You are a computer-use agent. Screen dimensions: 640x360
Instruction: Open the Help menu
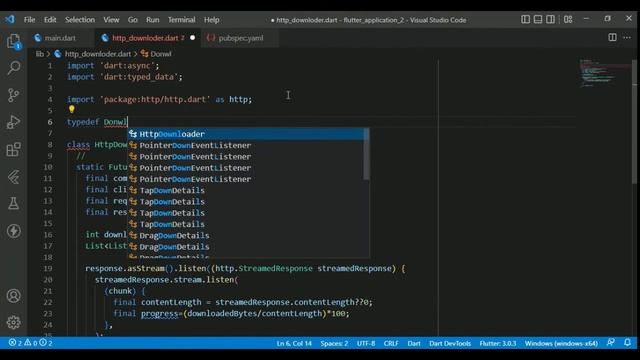[x=211, y=20]
